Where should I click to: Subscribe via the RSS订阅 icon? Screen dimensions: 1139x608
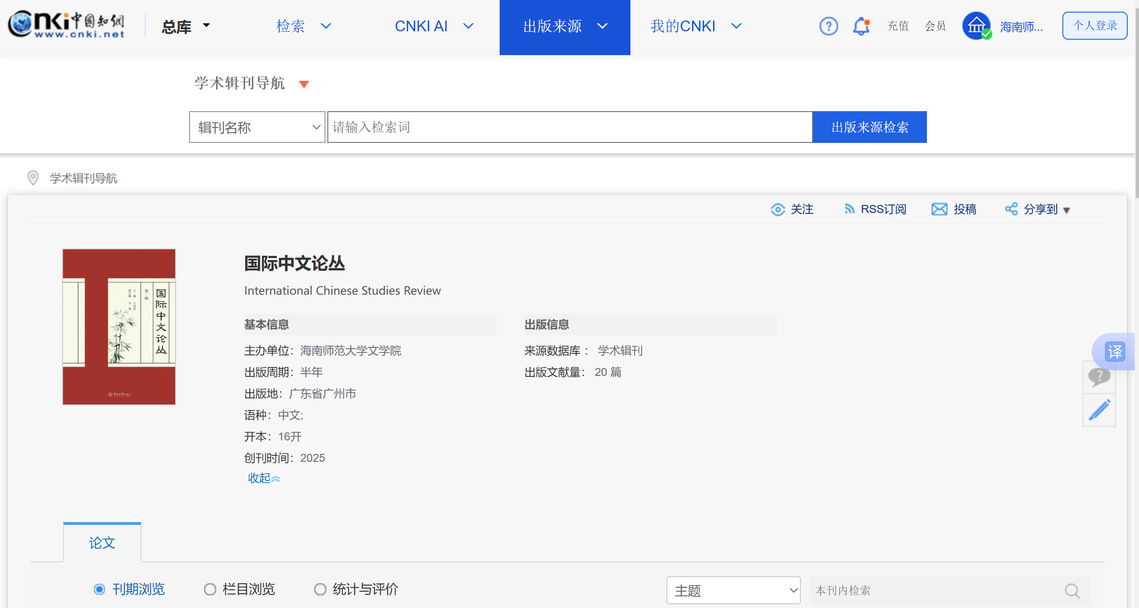(850, 209)
